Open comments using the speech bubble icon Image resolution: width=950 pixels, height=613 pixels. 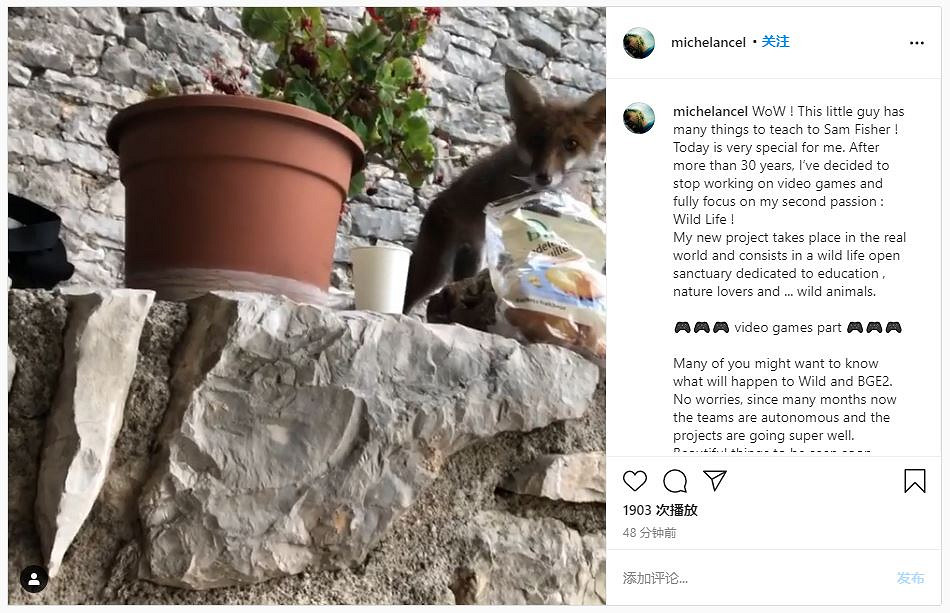(x=675, y=481)
